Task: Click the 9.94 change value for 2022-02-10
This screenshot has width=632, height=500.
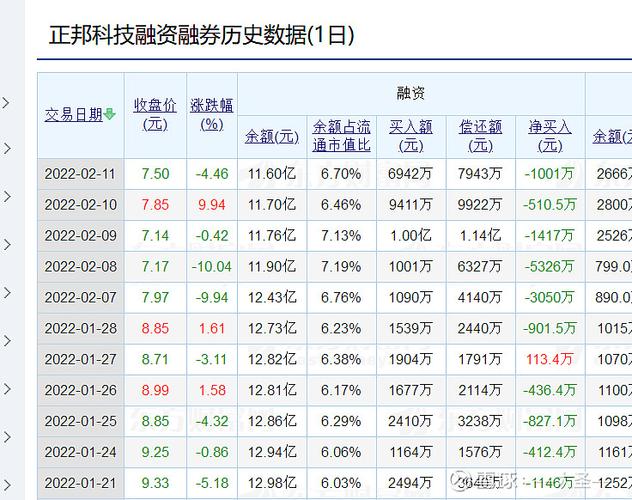Action: [212, 204]
